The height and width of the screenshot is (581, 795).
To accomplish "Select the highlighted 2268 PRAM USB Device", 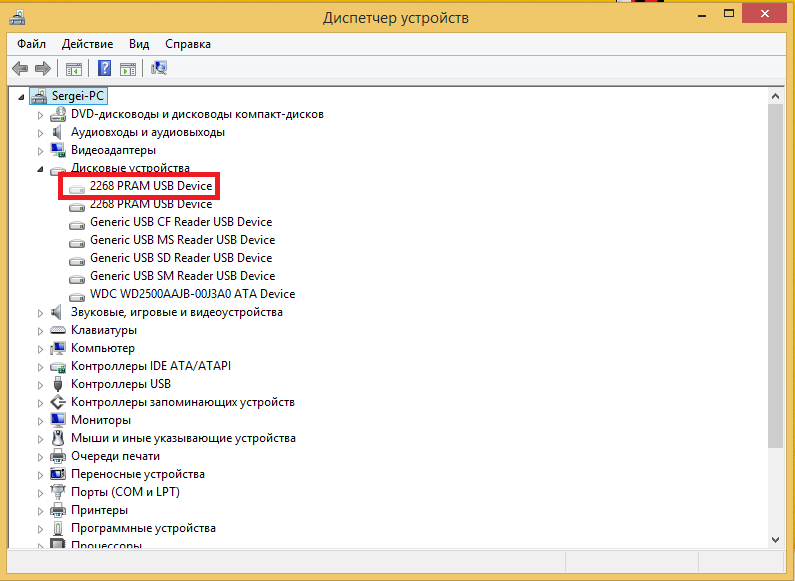I will (x=151, y=186).
